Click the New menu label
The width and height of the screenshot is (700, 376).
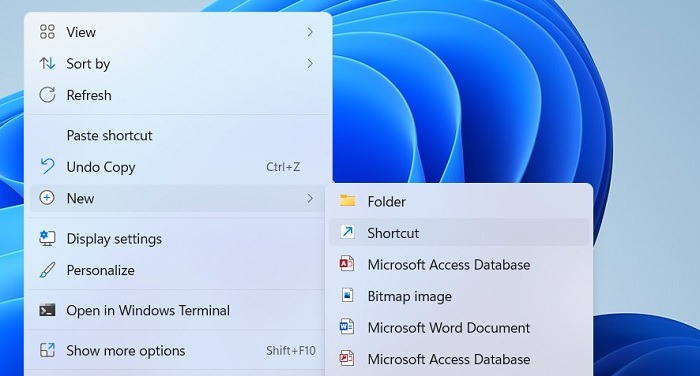point(80,198)
